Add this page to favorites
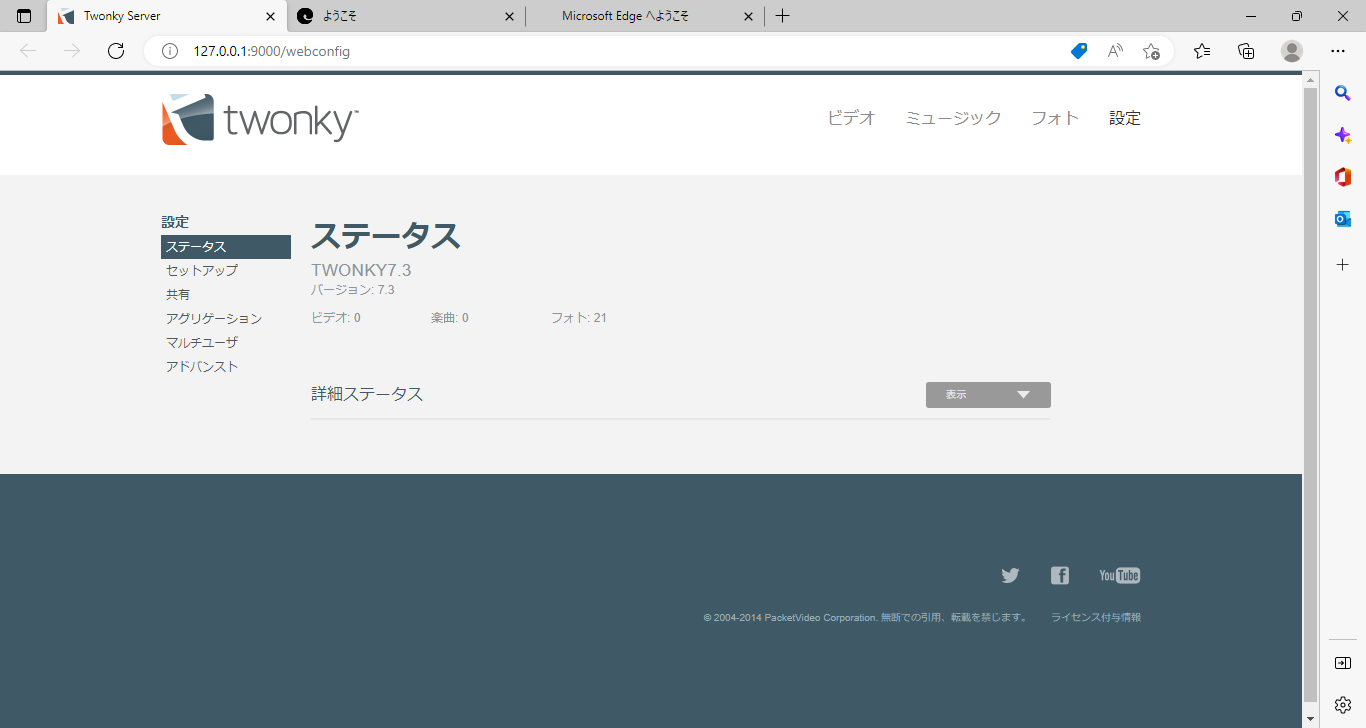The height and width of the screenshot is (728, 1366). click(x=1151, y=51)
